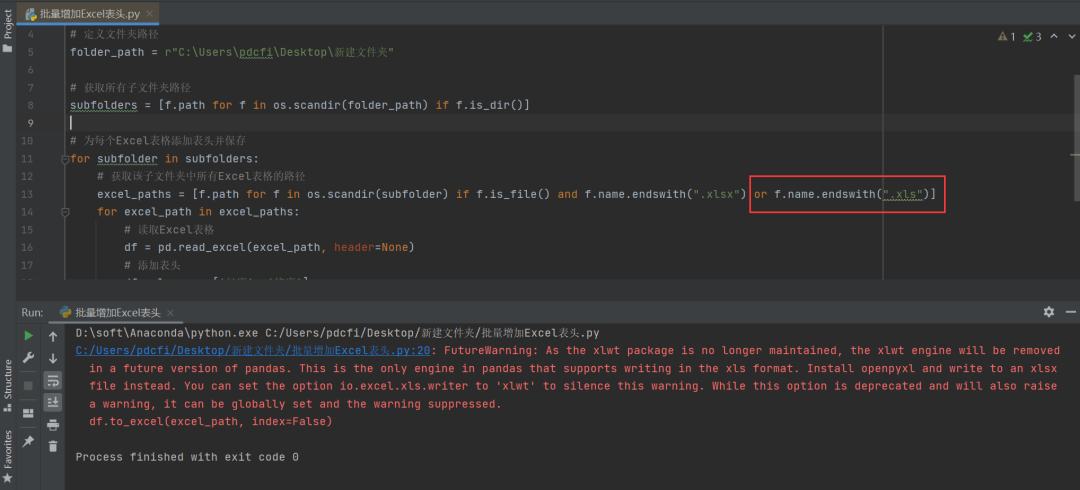1080x490 pixels.
Task: Click the up arrow in Run console
Action: pos(53,335)
